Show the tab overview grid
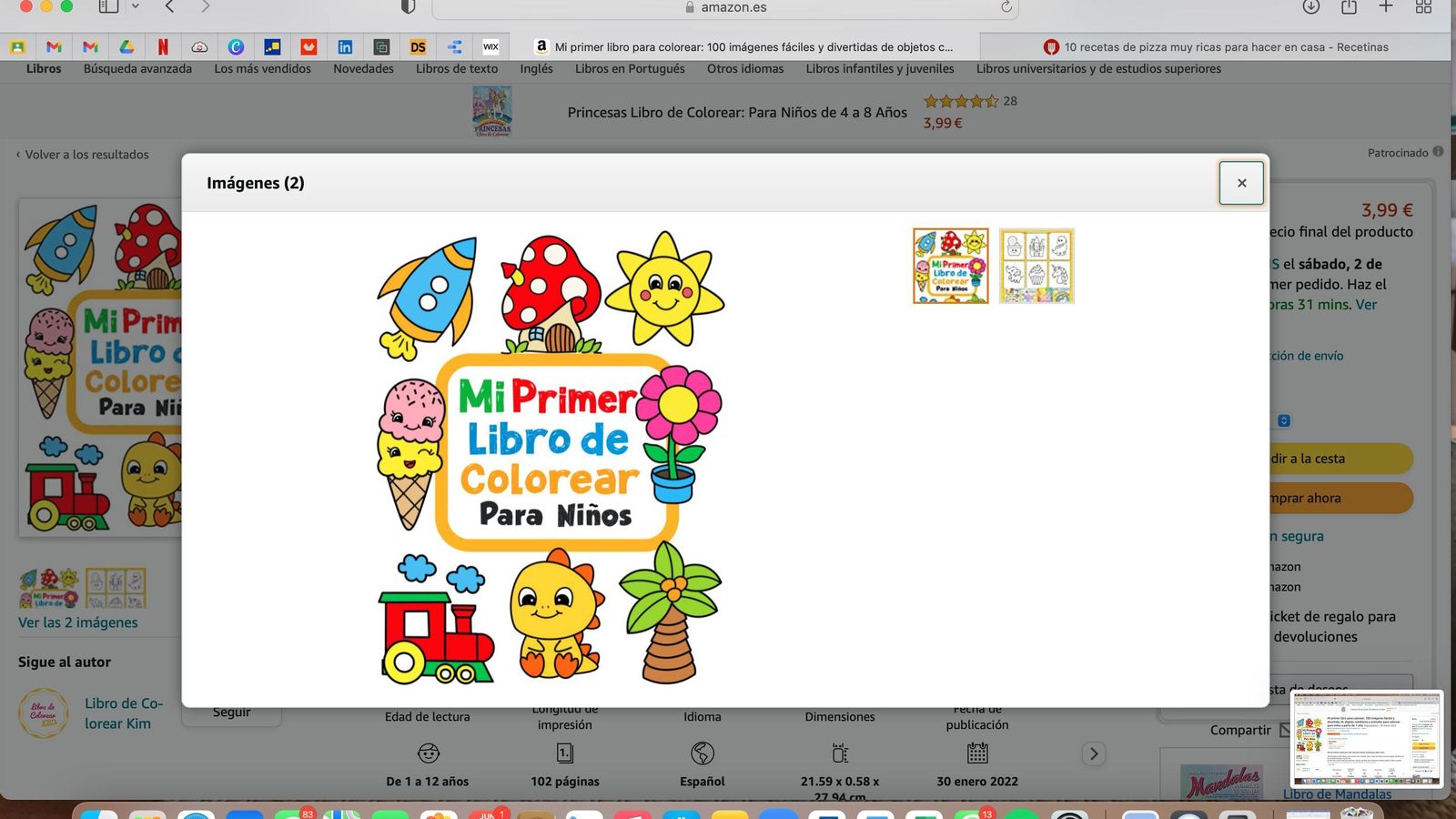The width and height of the screenshot is (1456, 819). coord(1423,7)
